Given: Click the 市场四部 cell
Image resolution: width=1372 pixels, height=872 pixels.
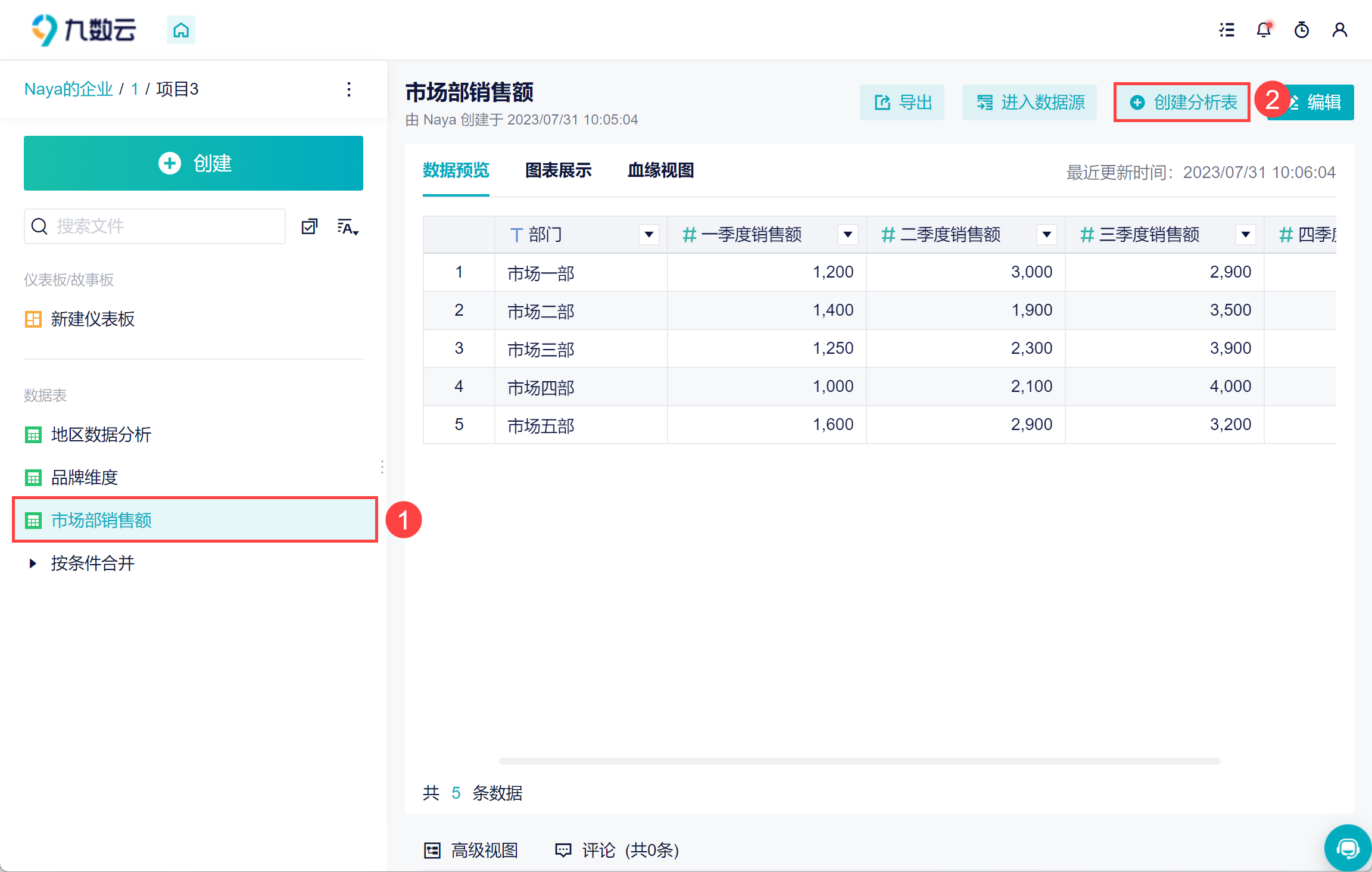Looking at the screenshot, I should 581,387.
